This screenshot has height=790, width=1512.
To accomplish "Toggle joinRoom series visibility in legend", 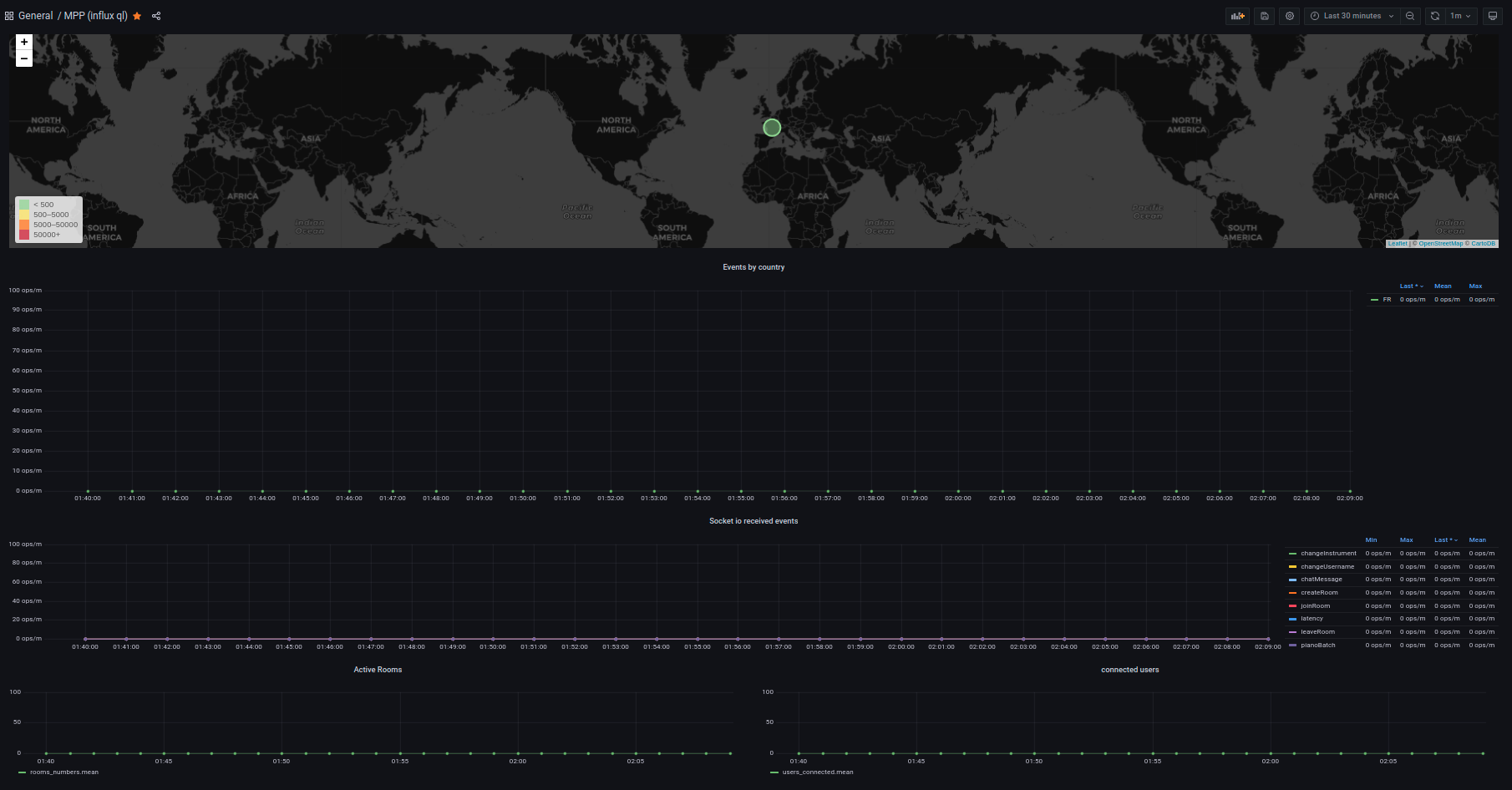I will 1315,606.
